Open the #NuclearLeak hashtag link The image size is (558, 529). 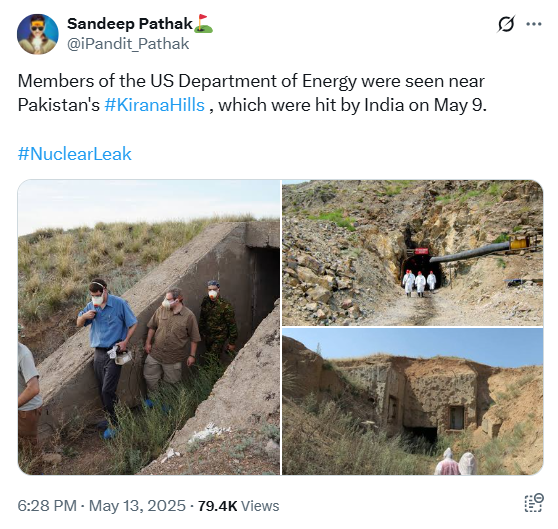point(75,154)
